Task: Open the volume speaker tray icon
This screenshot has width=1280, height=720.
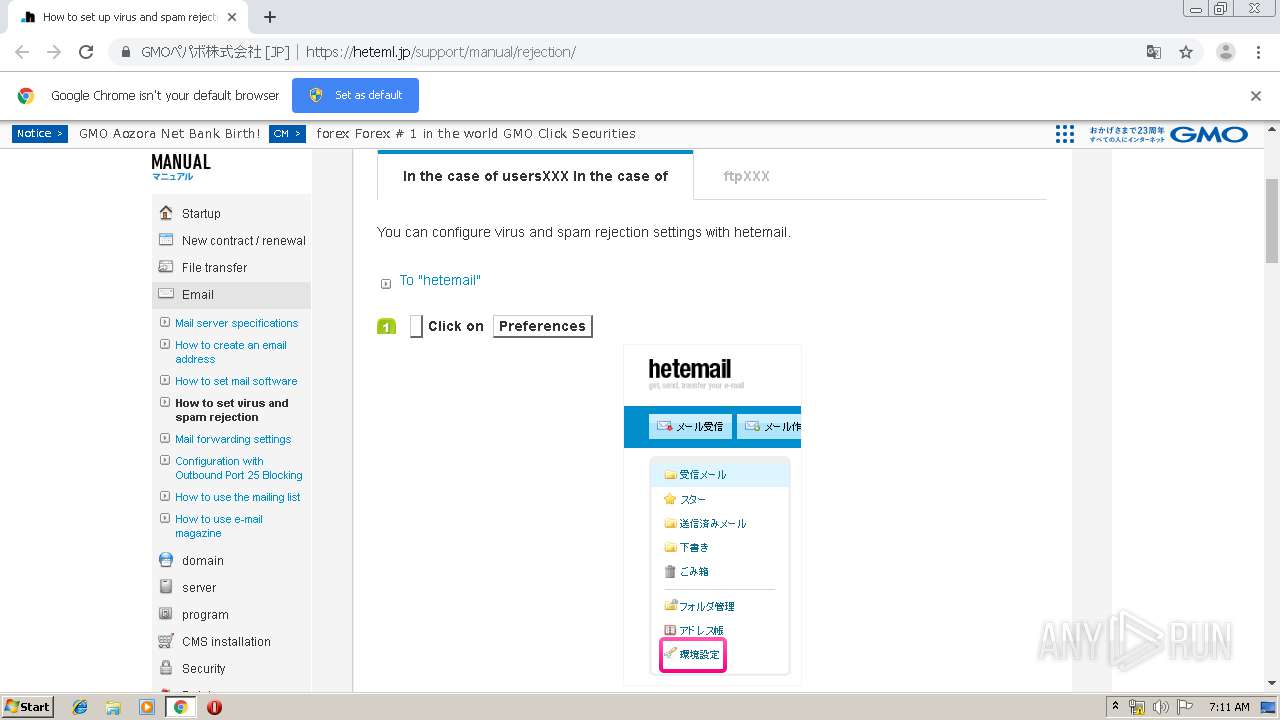Action: 1160,707
